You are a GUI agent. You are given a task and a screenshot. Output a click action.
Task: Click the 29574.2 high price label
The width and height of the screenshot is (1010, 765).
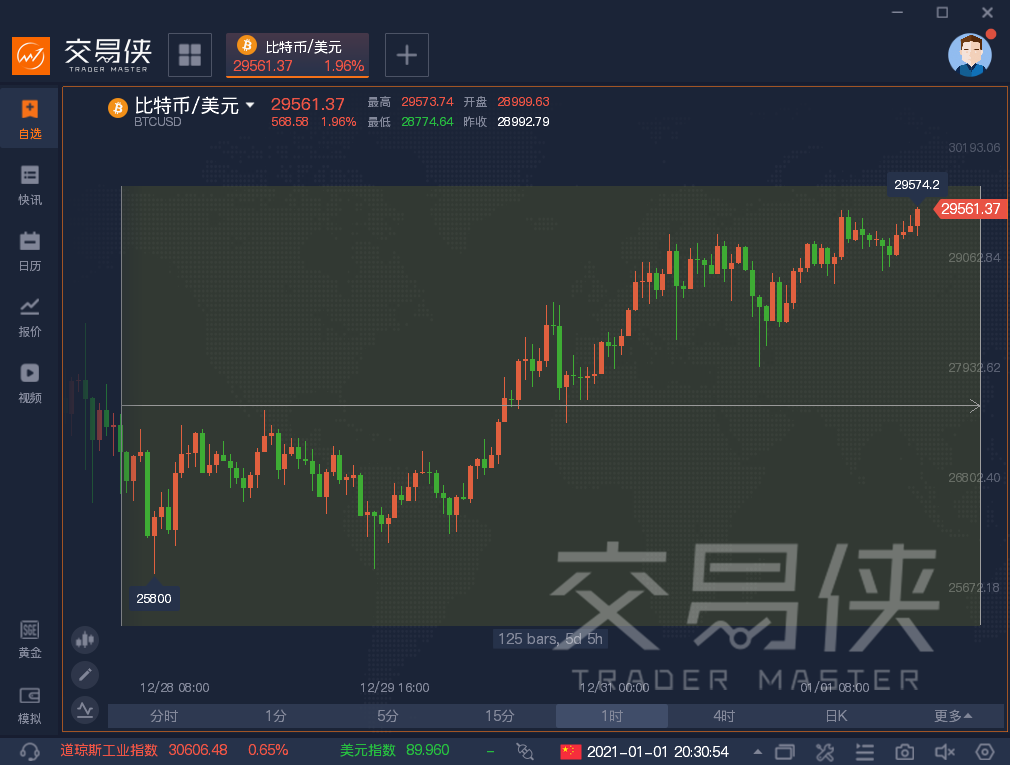[x=917, y=185]
